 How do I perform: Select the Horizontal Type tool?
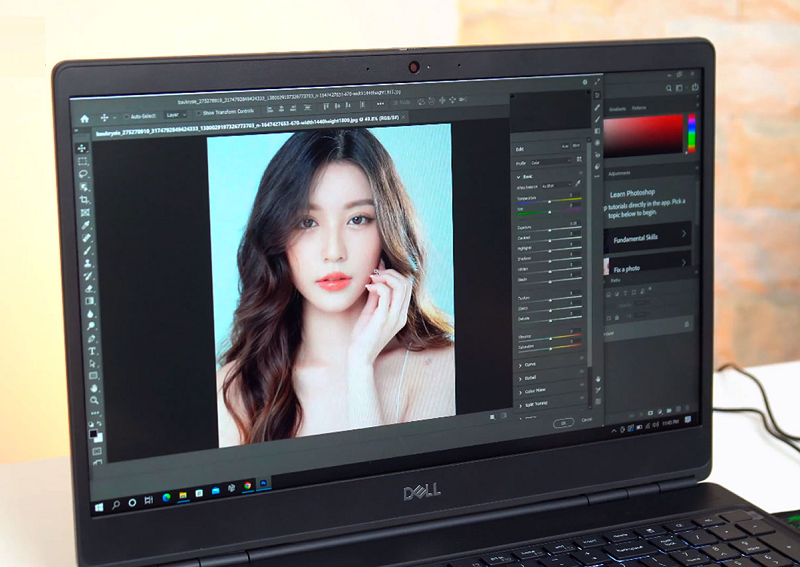(x=92, y=351)
